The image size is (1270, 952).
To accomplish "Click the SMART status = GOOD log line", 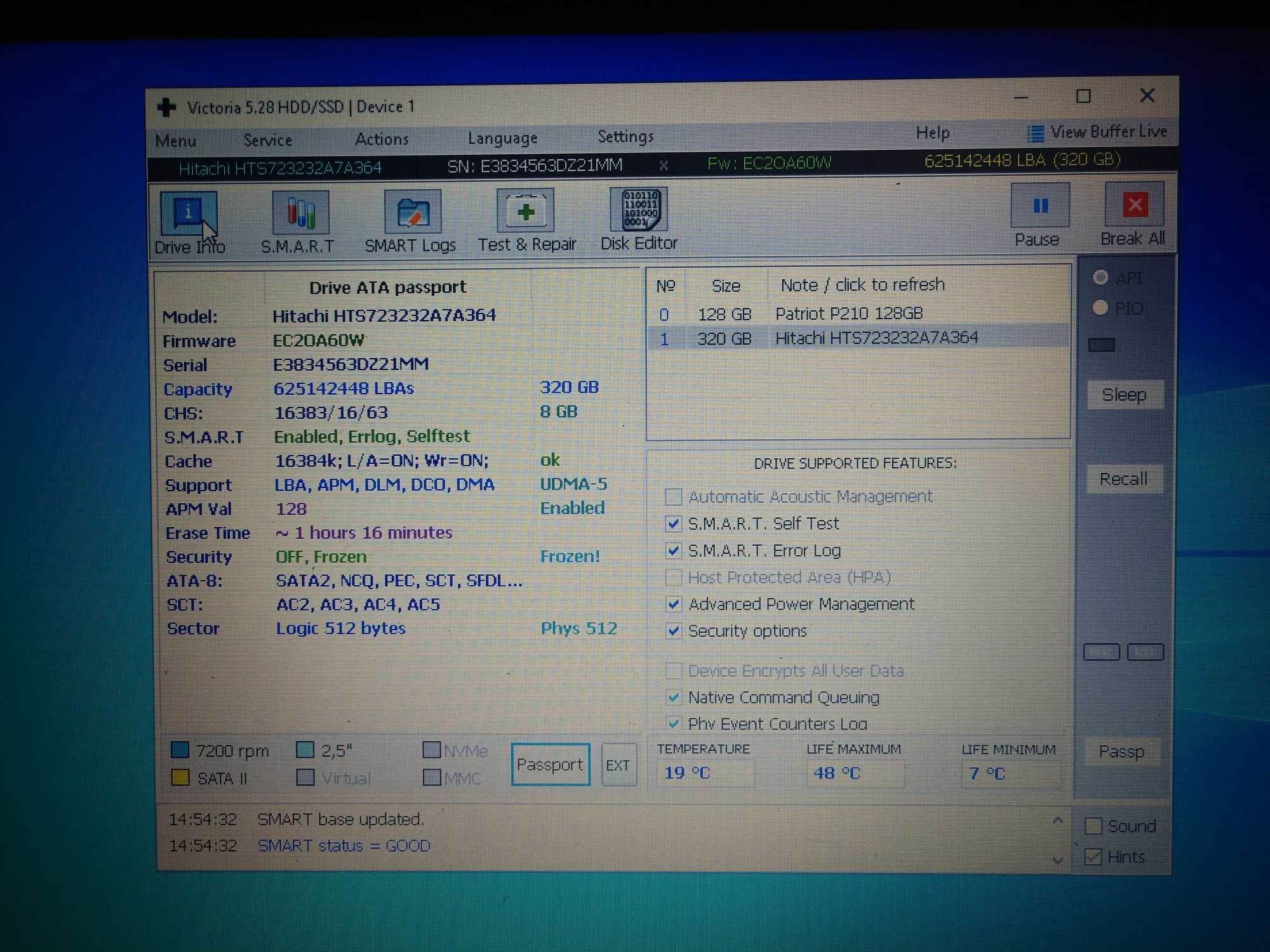I will coord(344,846).
